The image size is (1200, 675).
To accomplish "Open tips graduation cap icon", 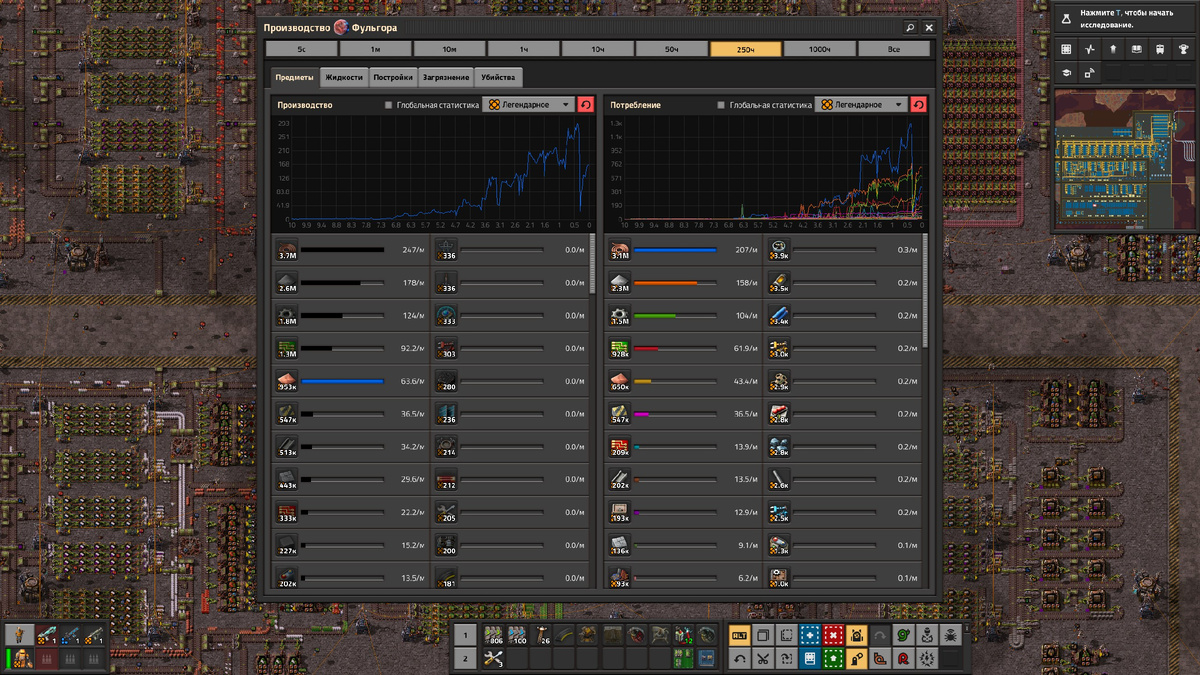I will point(1067,73).
